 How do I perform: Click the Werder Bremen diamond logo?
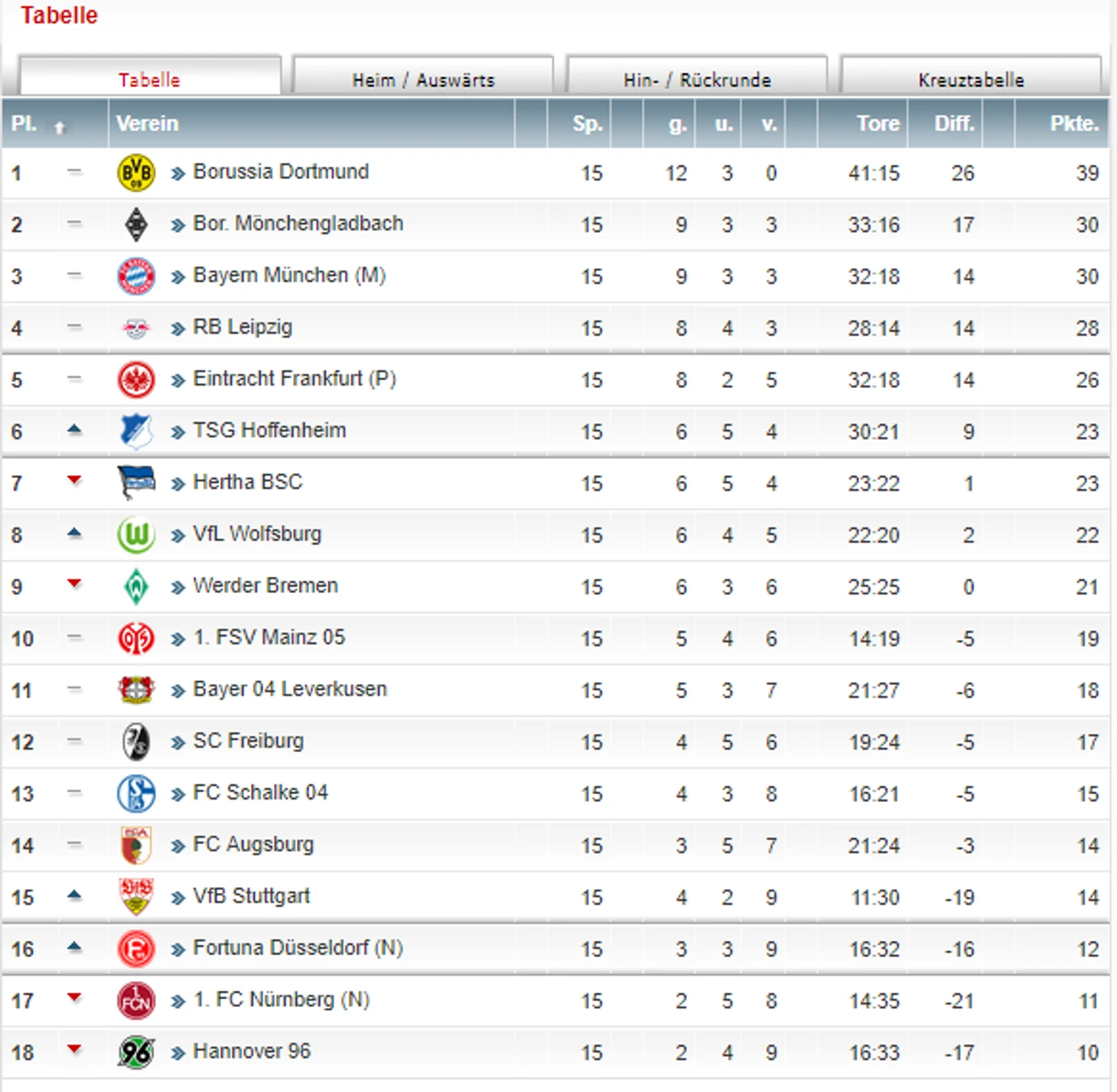pos(136,587)
